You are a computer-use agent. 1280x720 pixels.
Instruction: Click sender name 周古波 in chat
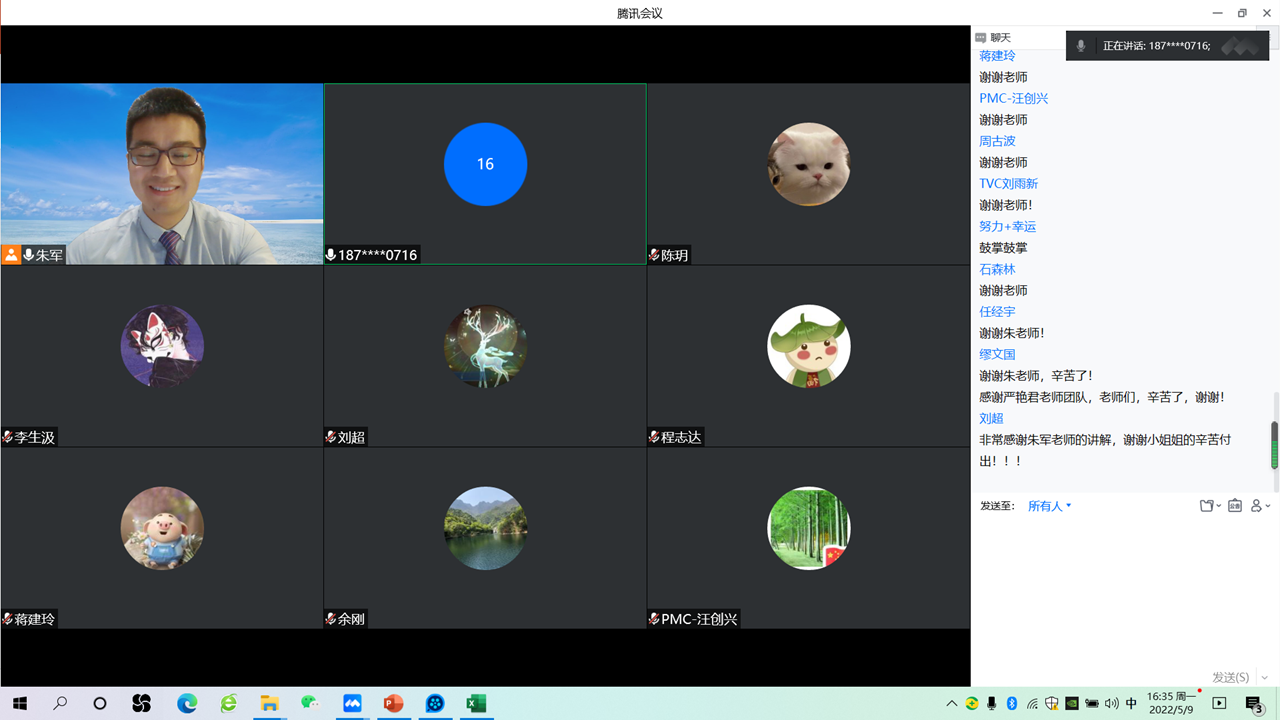tap(997, 141)
